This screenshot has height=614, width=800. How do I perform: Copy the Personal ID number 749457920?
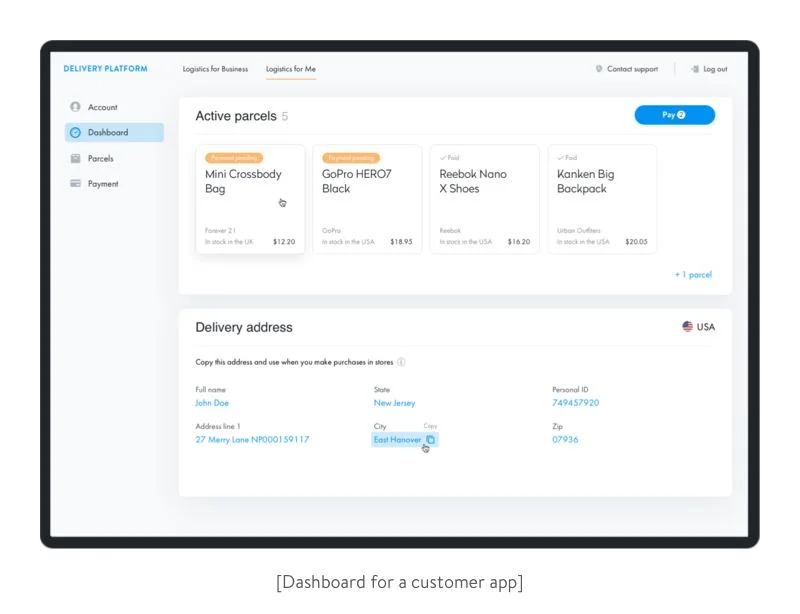click(575, 403)
